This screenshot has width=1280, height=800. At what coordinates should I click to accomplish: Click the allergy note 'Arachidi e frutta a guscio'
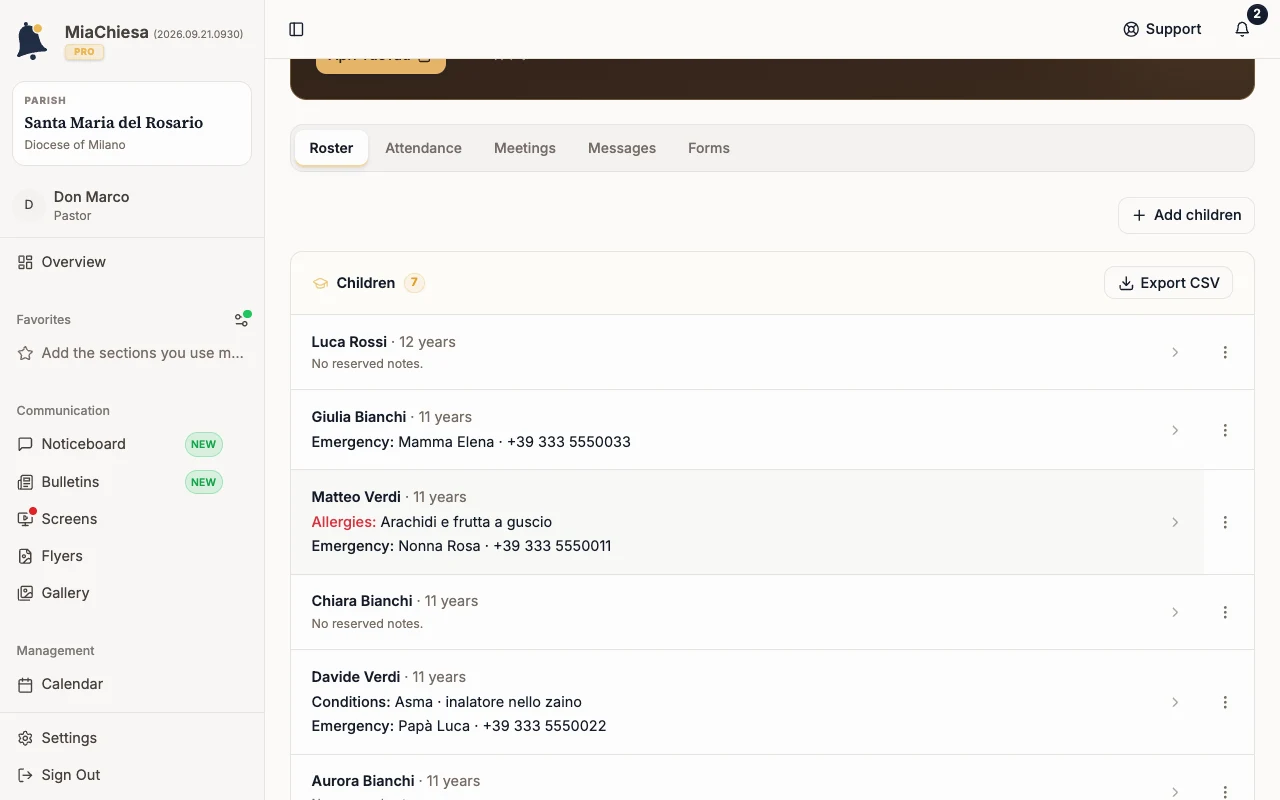(466, 522)
